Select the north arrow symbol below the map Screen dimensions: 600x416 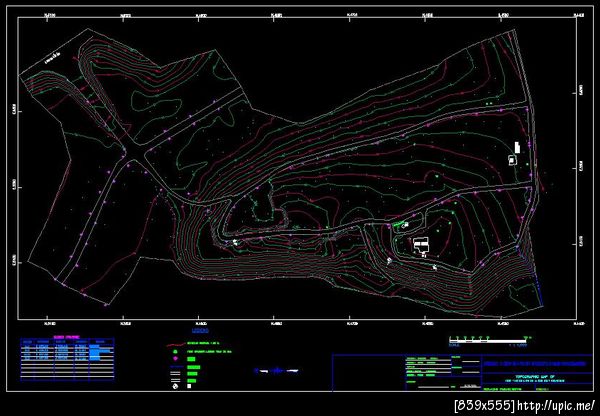click(x=276, y=370)
